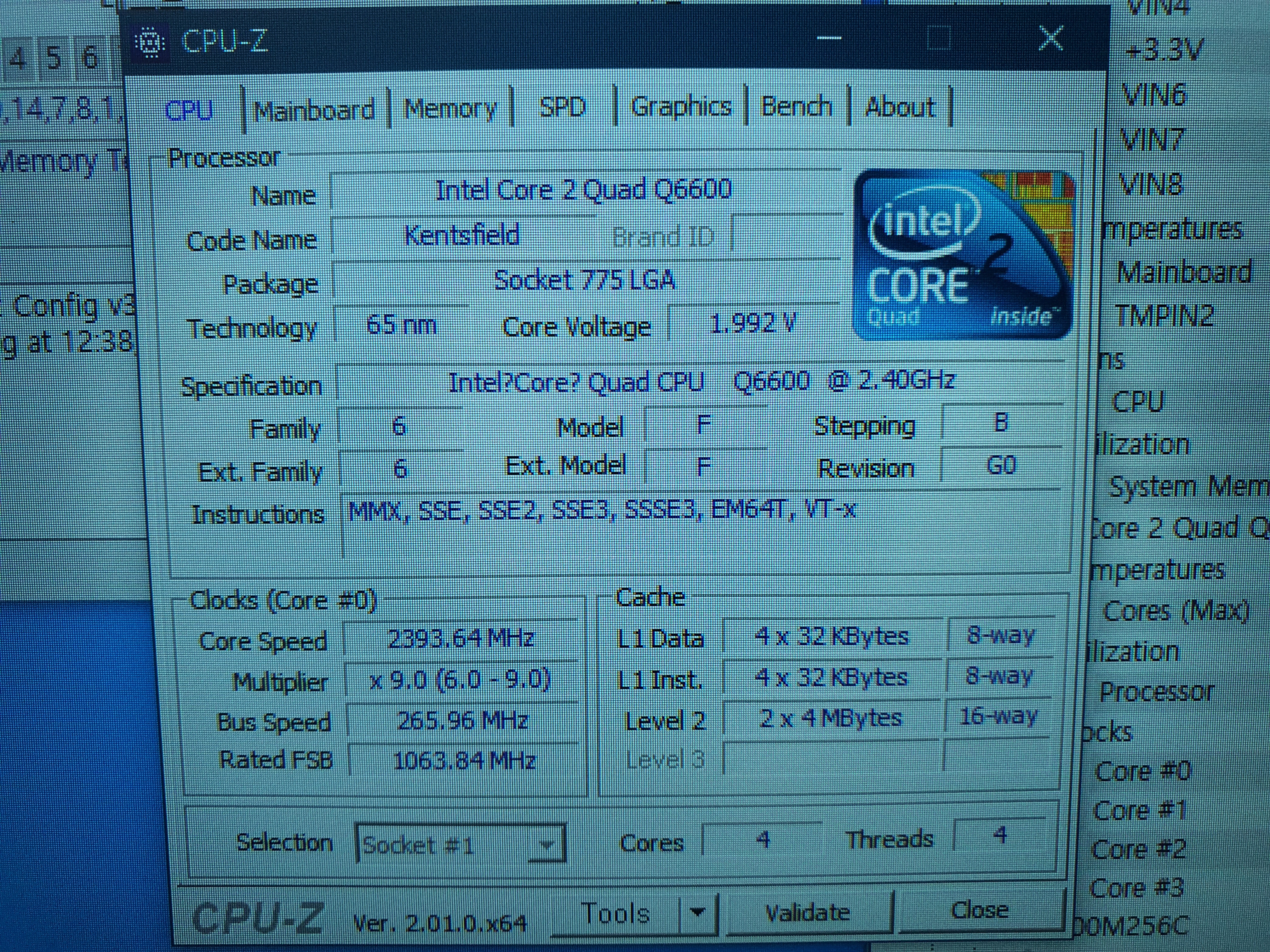Click box '6' in the left background window
1270x952 pixels.
[x=90, y=57]
